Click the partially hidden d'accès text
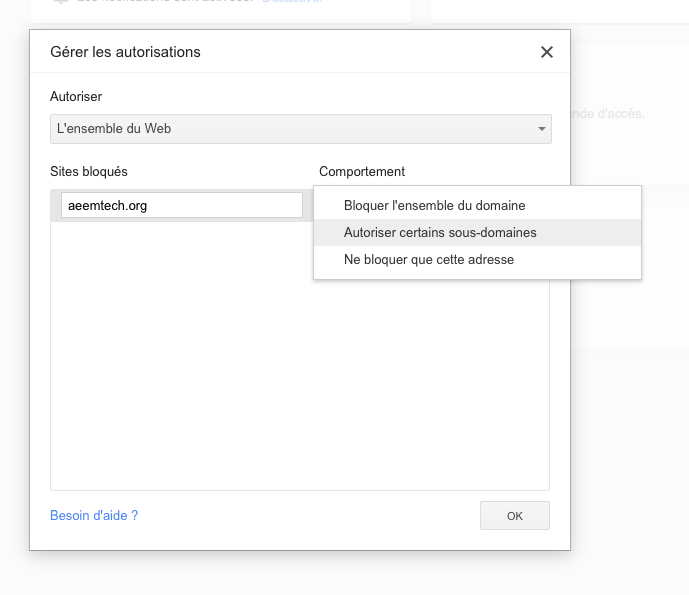Viewport: 689px width, 595px height. [610, 113]
